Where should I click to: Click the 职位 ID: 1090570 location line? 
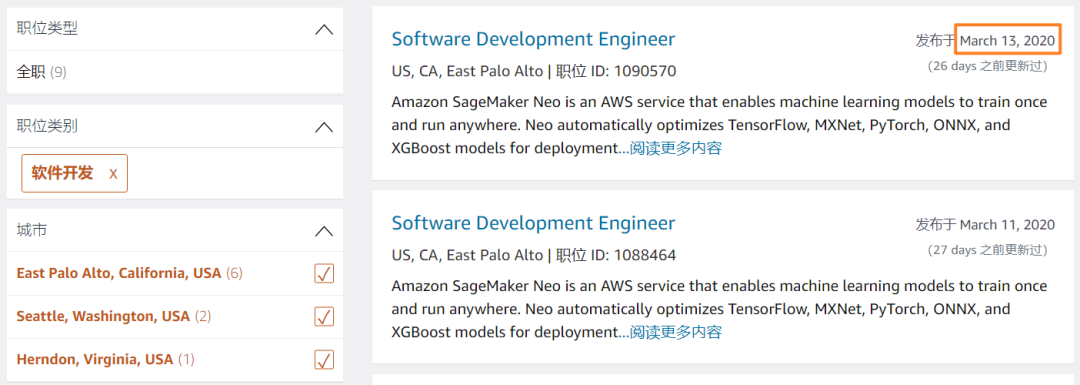(x=534, y=71)
